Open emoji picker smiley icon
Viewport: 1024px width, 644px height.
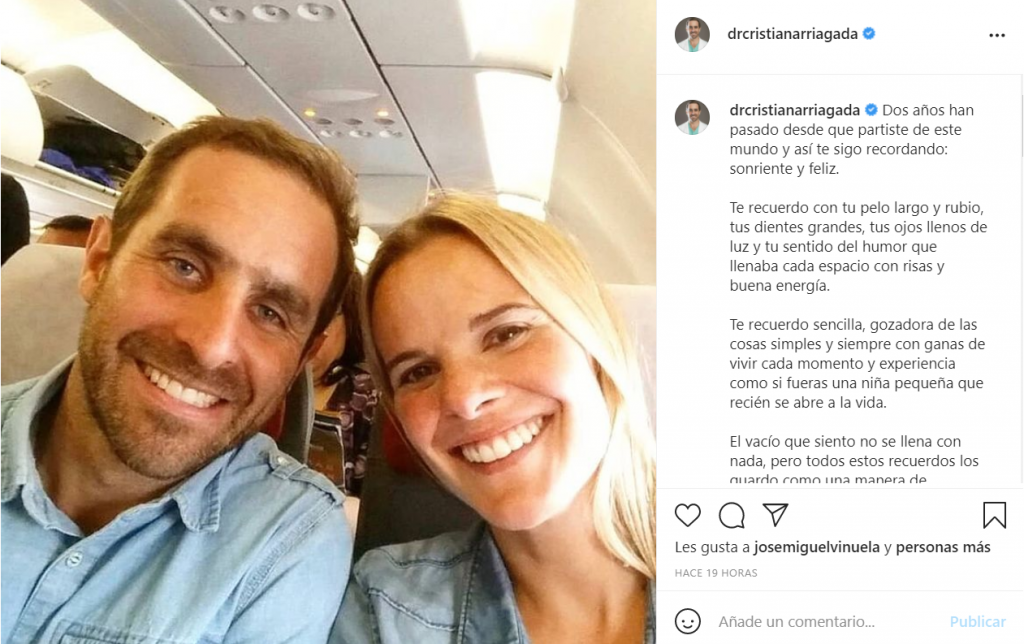coord(688,621)
